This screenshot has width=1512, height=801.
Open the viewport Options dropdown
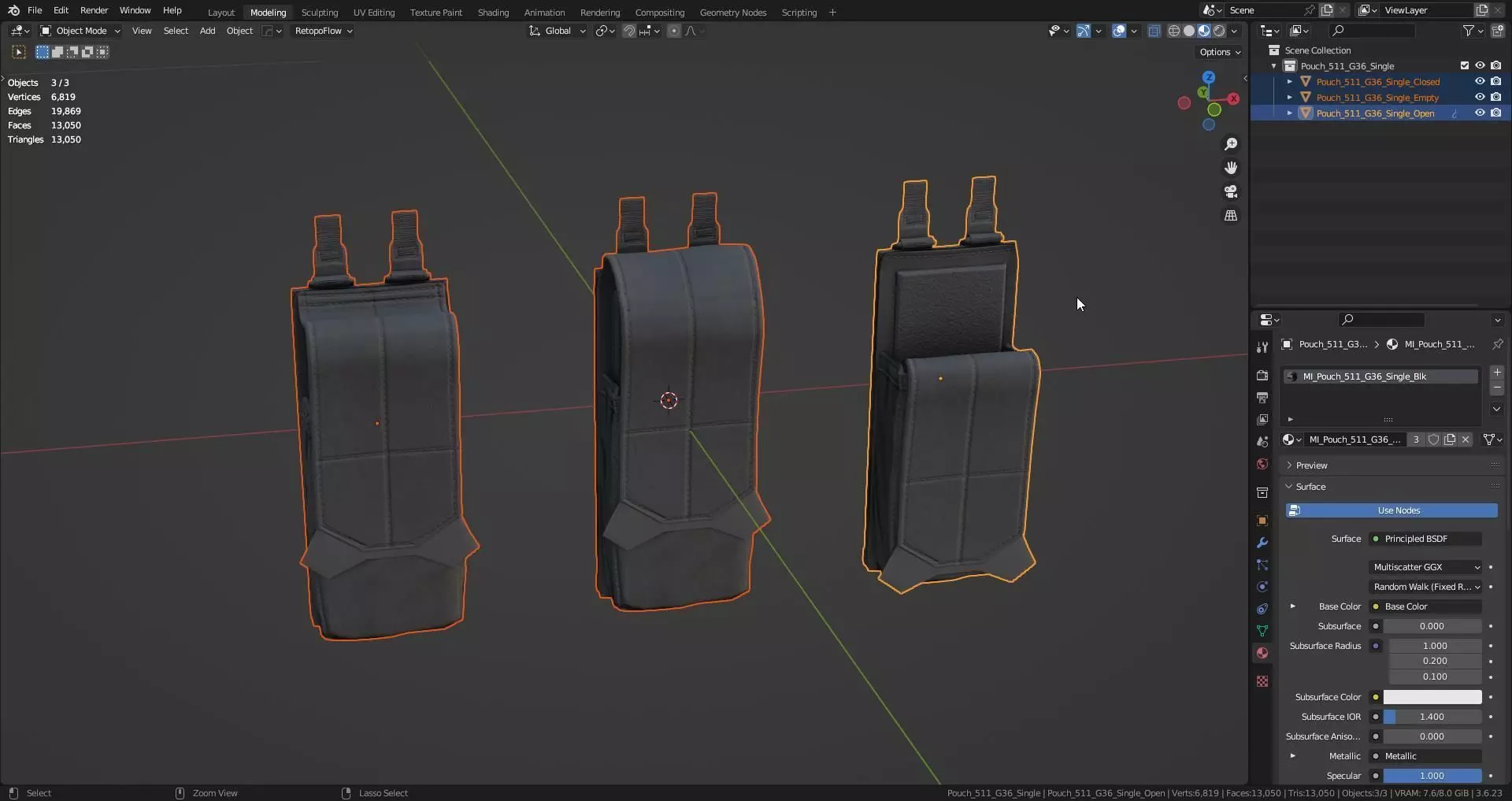pyautogui.click(x=1220, y=52)
